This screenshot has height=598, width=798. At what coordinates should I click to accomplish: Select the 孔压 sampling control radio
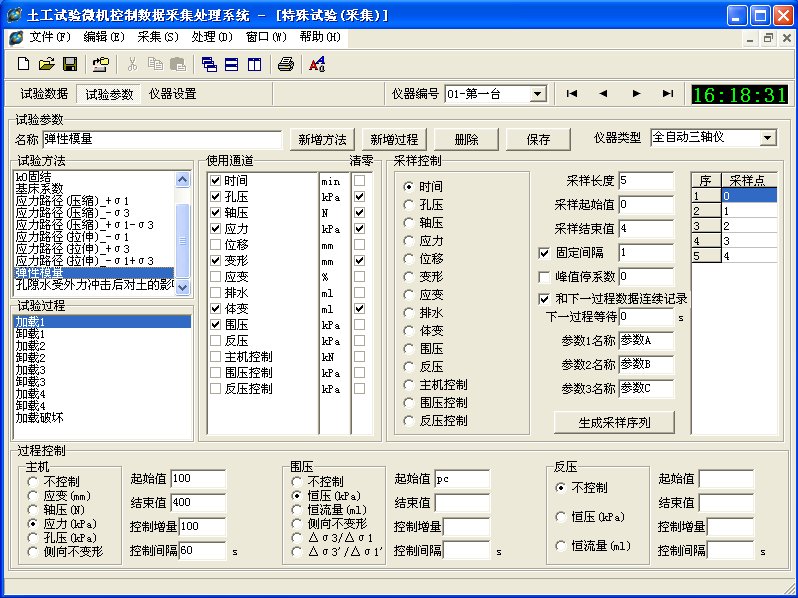click(408, 205)
